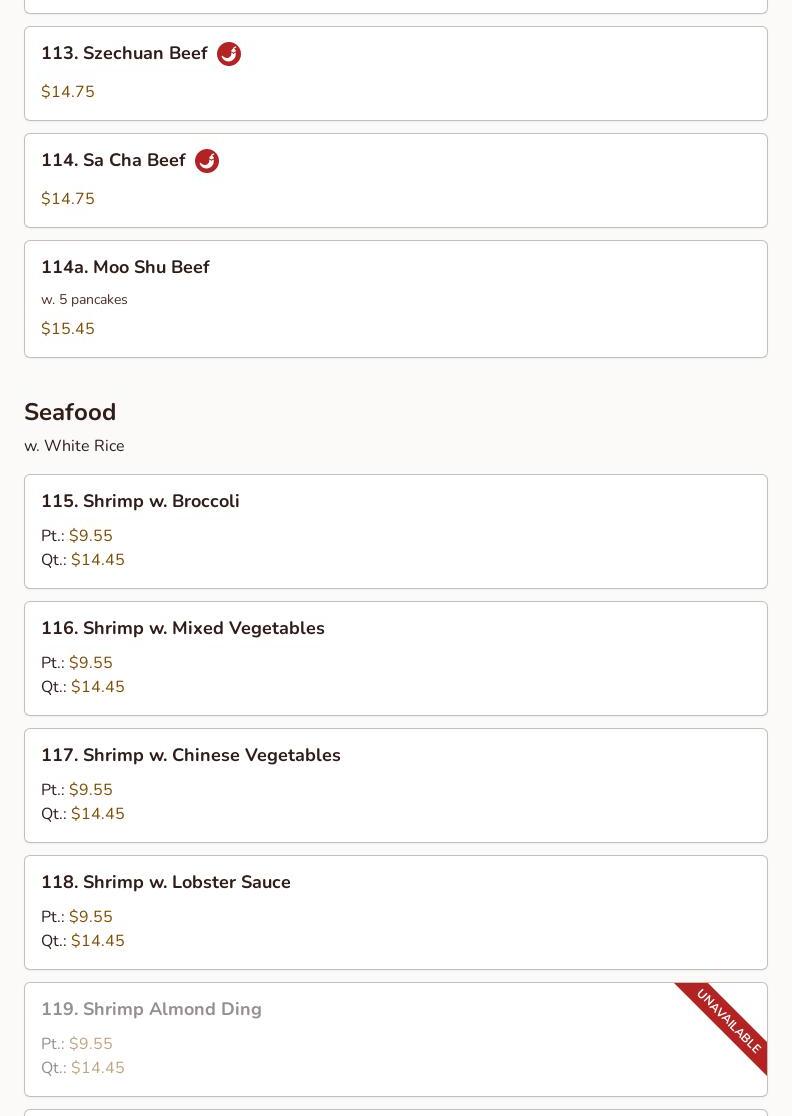Screen dimensions: 792x1116
Task: Open 114a. Moo Shu Beef item
Action: (396, 299)
